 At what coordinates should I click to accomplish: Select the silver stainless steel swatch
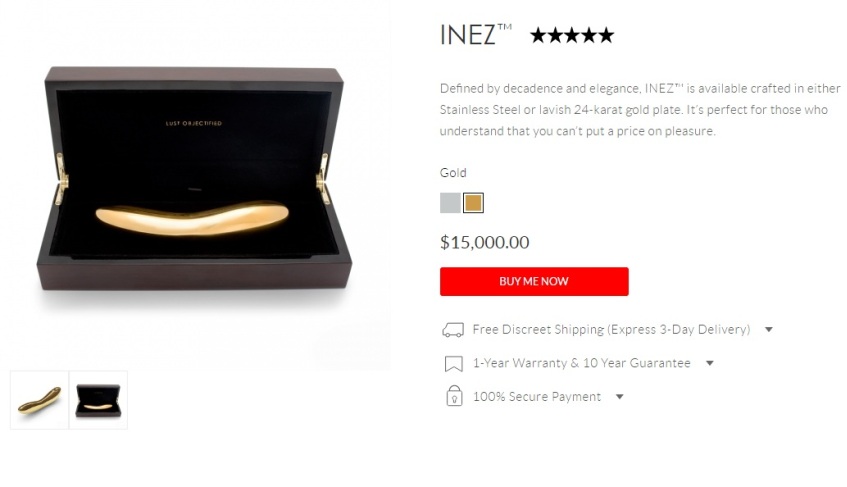tap(450, 203)
